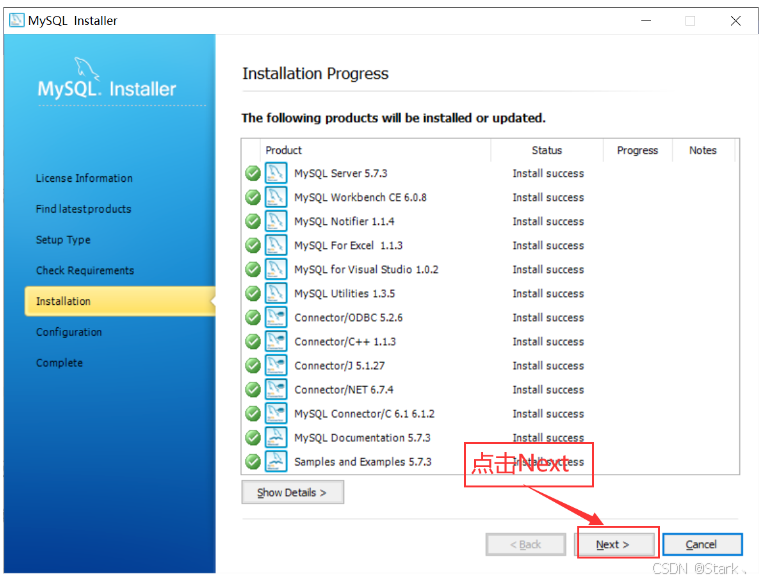This screenshot has height=582, width=761.
Task: Click the MySQL Connector/C 6.1 product icon
Action: pyautogui.click(x=276, y=414)
